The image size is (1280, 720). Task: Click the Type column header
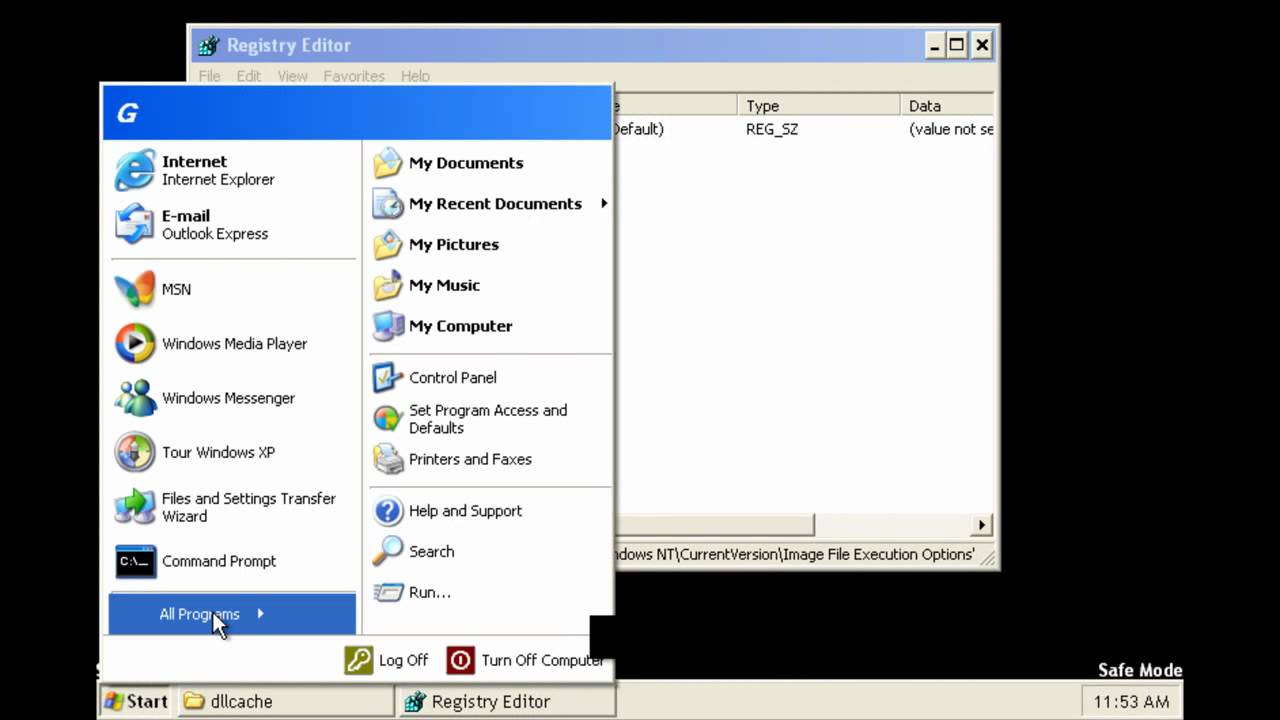click(818, 106)
